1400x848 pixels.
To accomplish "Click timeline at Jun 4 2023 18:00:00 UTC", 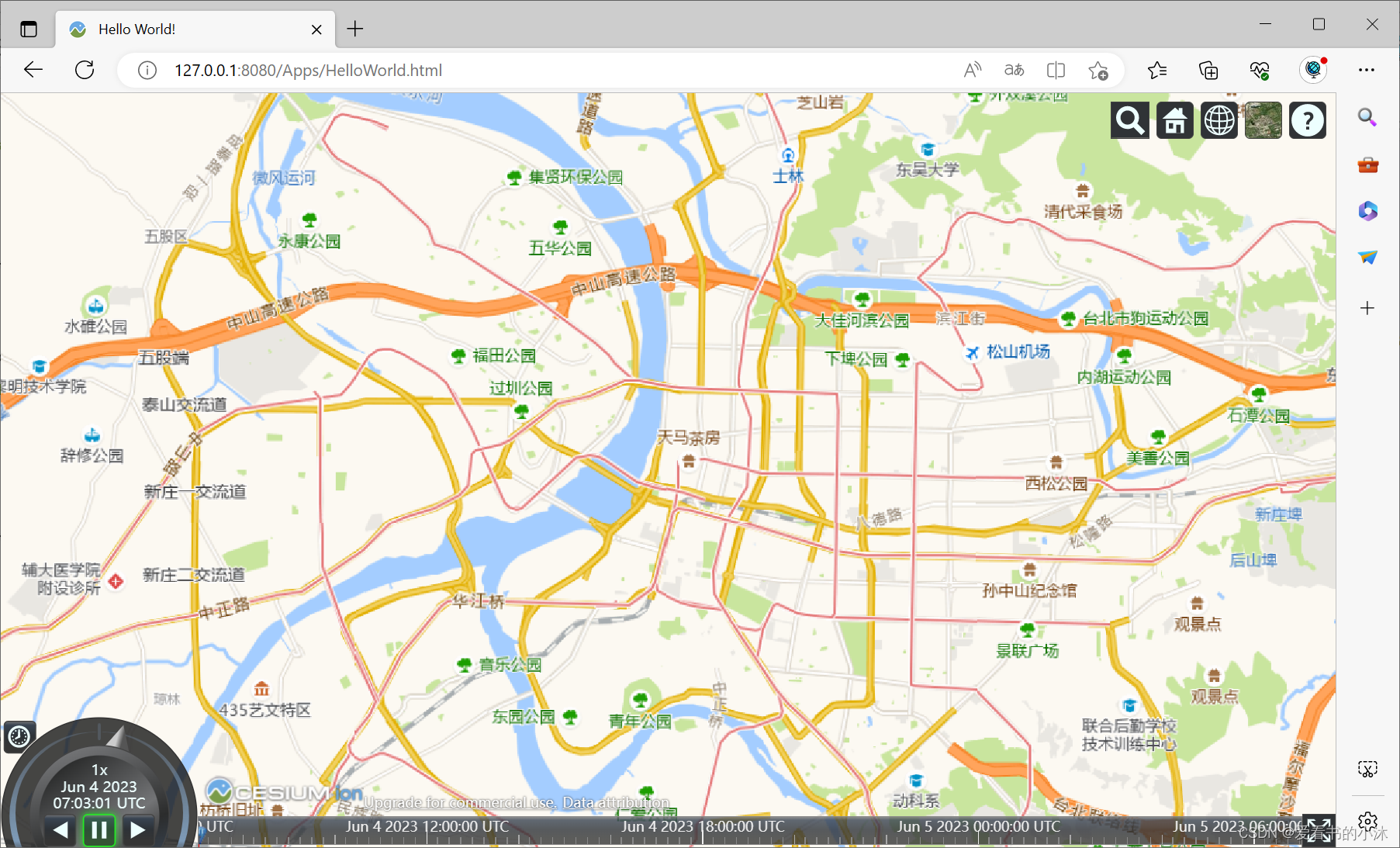I will [703, 827].
